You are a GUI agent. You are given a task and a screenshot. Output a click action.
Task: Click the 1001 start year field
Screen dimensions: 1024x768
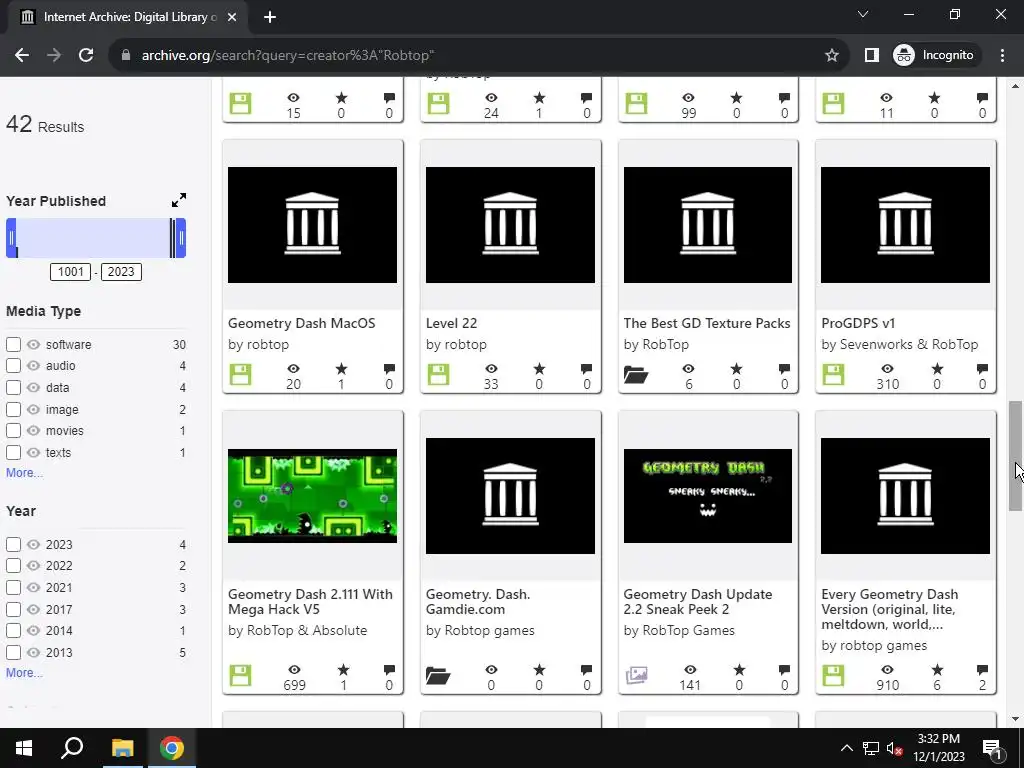71,272
